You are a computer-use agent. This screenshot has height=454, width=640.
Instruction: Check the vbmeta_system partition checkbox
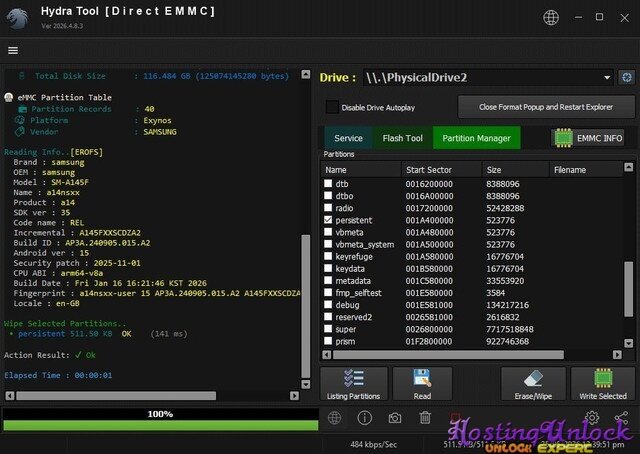(x=328, y=244)
